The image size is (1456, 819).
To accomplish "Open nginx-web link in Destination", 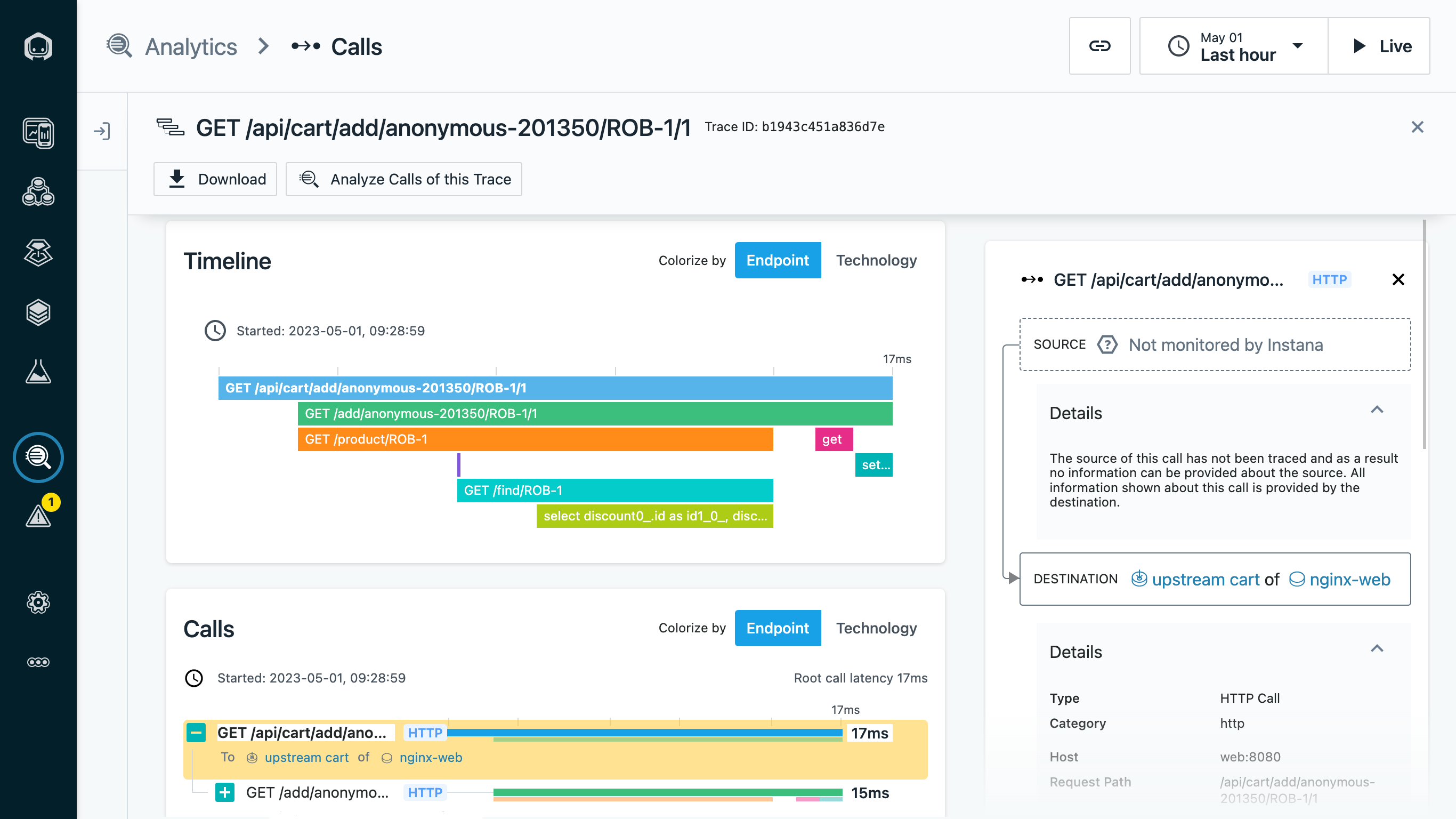I will point(1350,580).
